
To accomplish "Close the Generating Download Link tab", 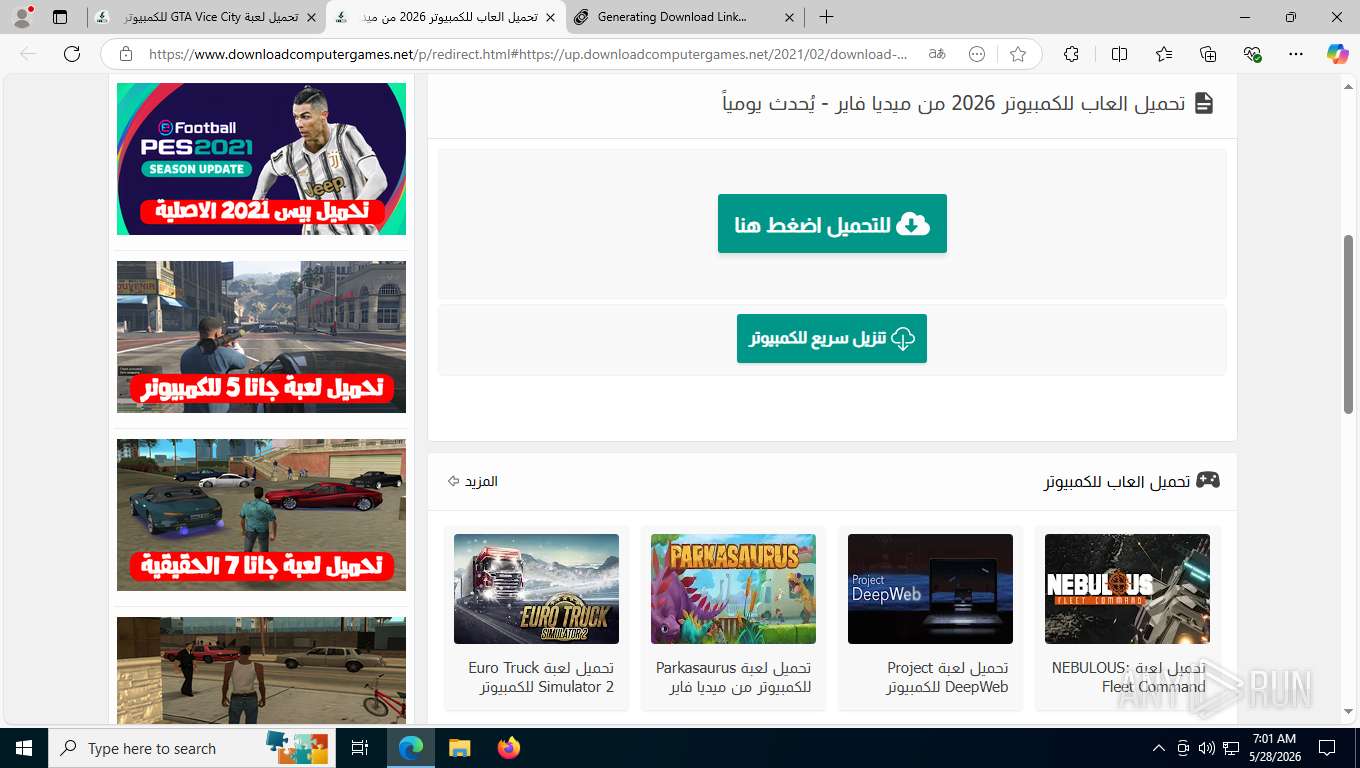I will pyautogui.click(x=789, y=17).
